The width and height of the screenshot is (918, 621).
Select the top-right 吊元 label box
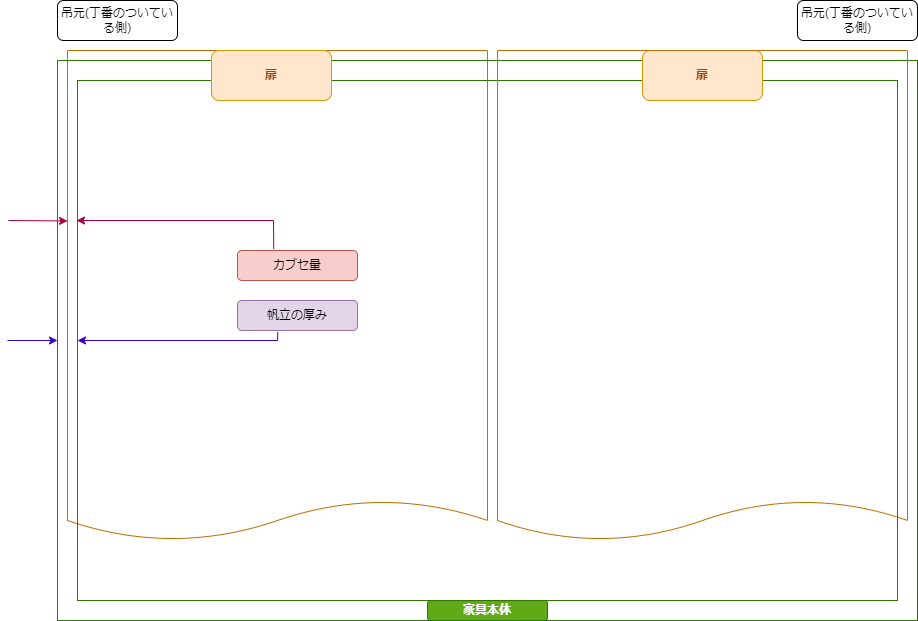click(x=857, y=20)
